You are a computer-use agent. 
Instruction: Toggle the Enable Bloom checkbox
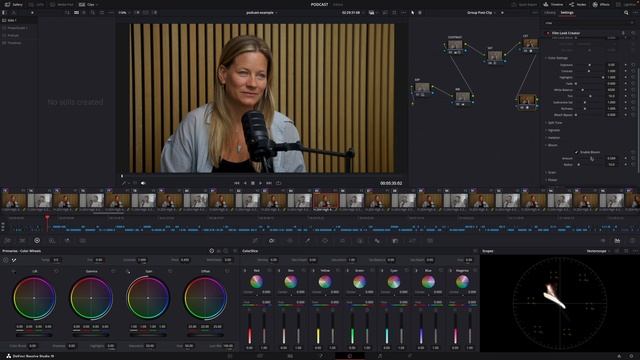tap(577, 152)
